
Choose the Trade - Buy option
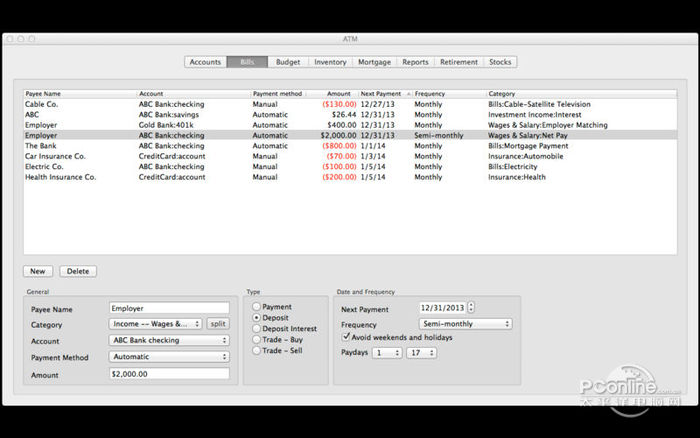(x=257, y=339)
